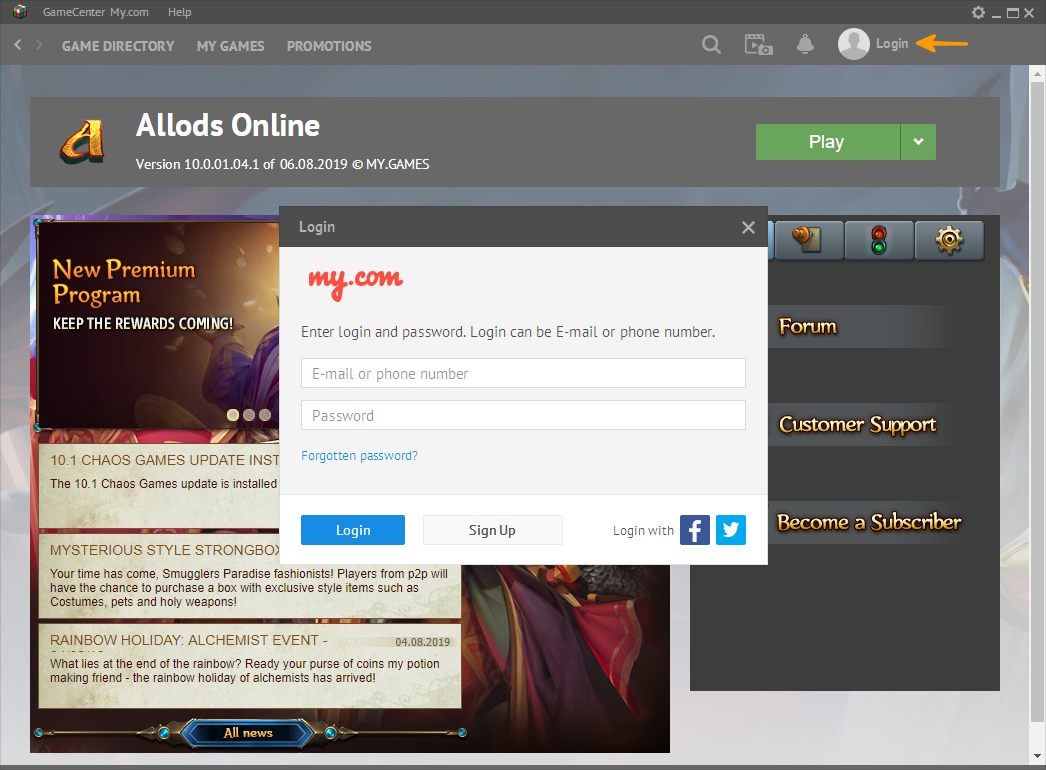Log in with the Twitter icon
1046x770 pixels.
coord(730,530)
